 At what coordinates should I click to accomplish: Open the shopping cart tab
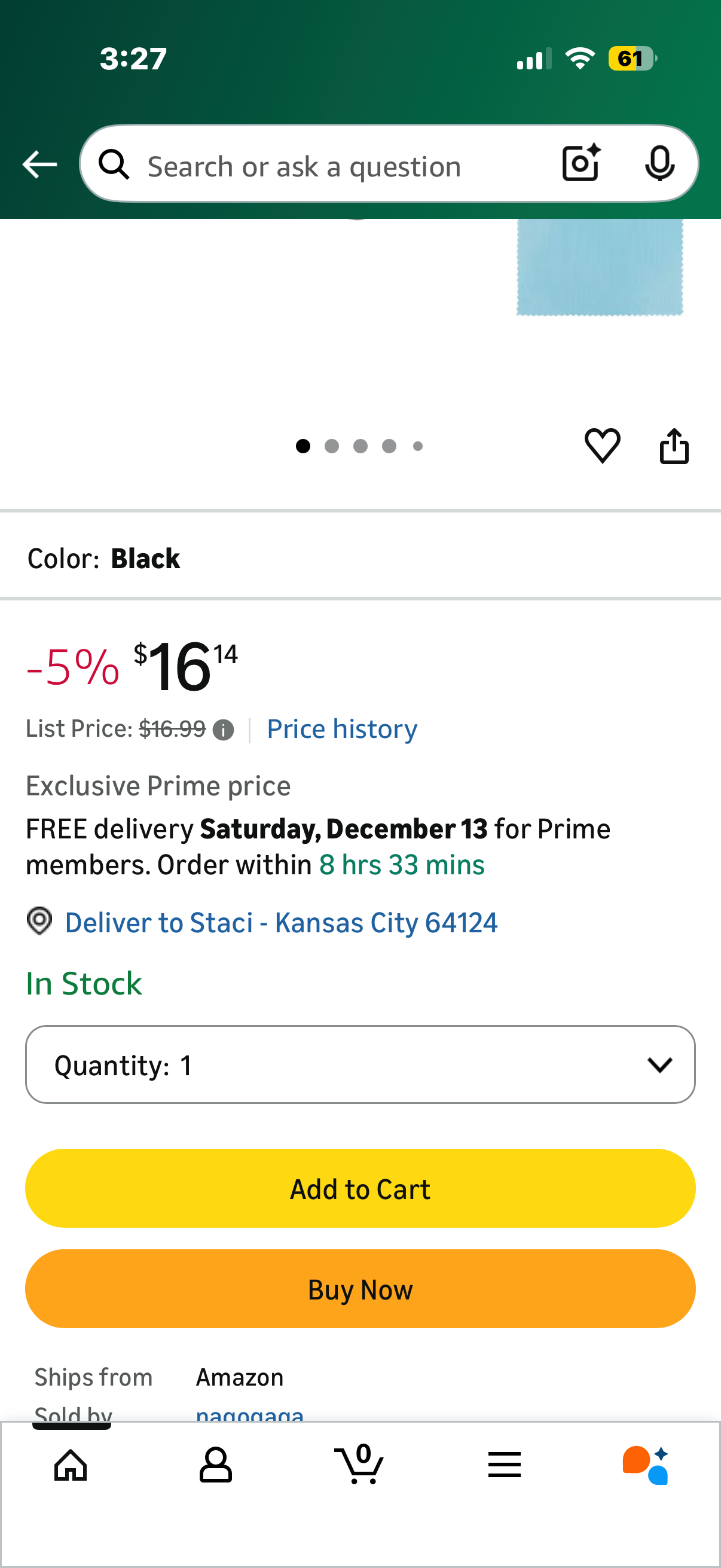pyautogui.click(x=359, y=1465)
